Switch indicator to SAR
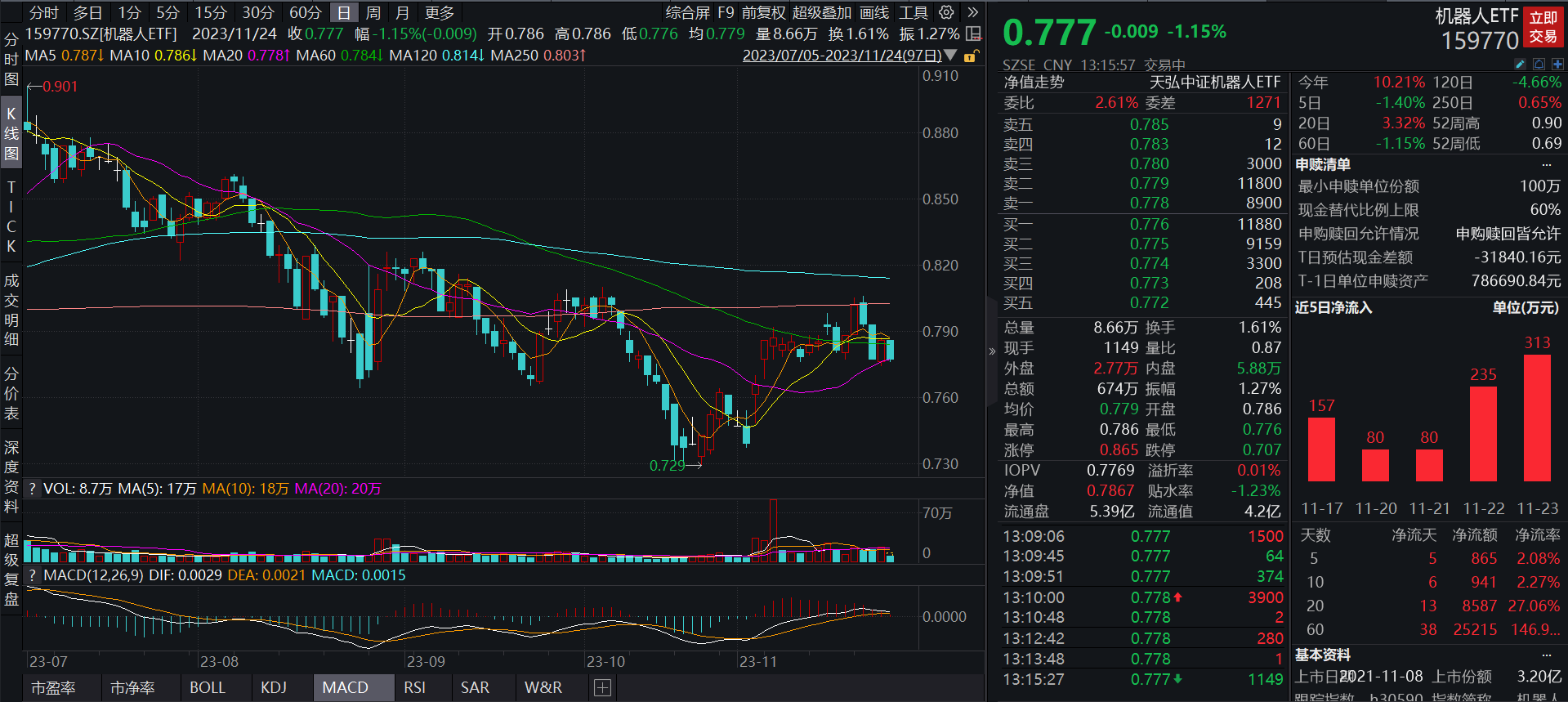The width and height of the screenshot is (1568, 702). pos(475,688)
